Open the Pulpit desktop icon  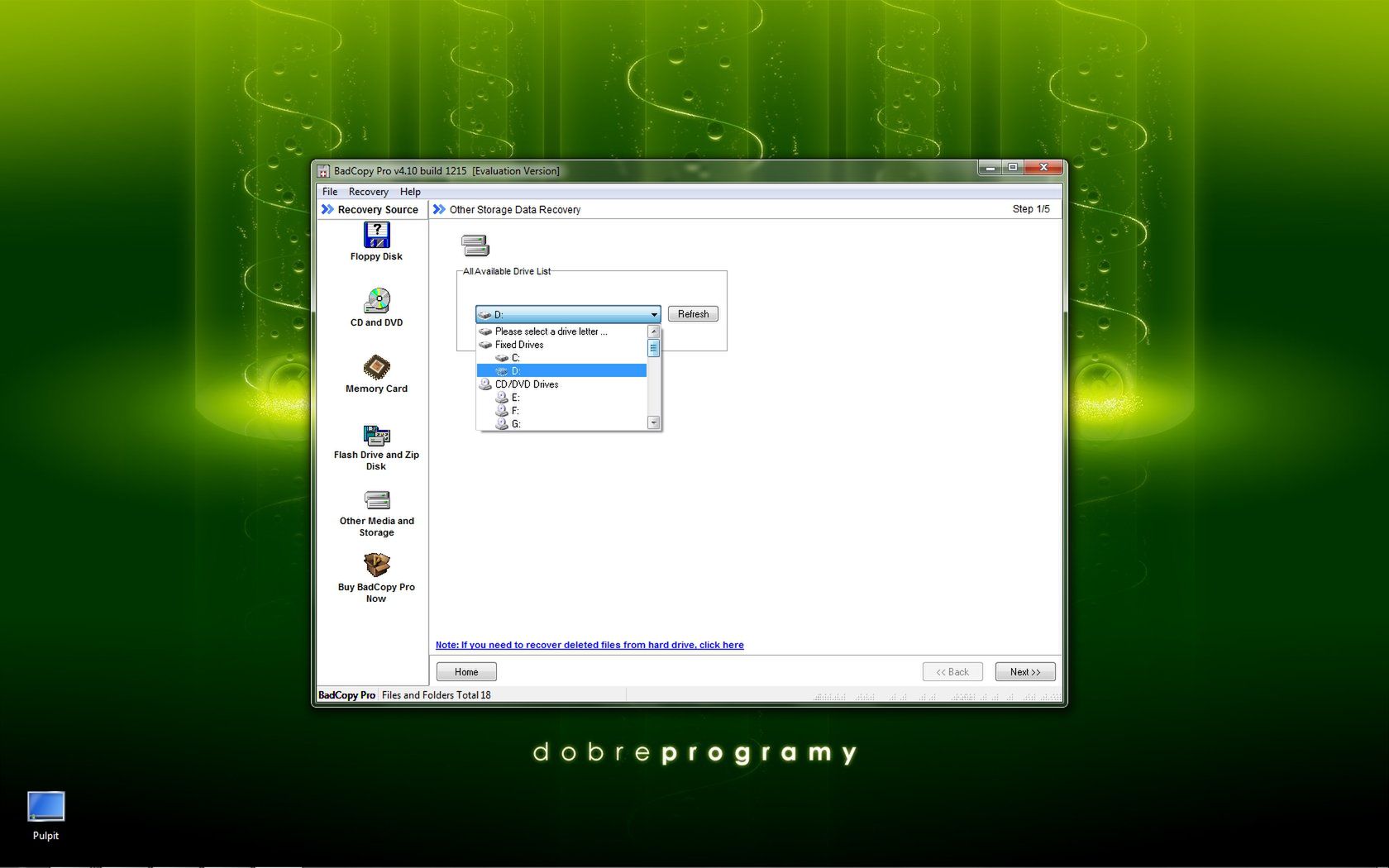[x=45, y=807]
